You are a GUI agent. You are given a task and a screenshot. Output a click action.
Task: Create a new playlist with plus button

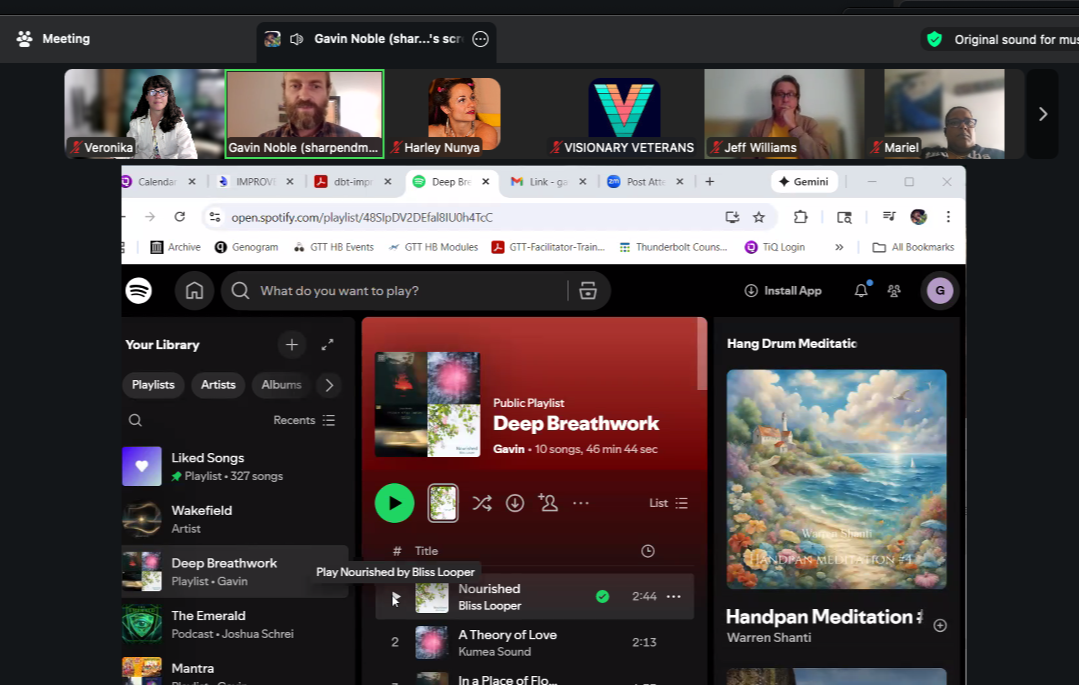tap(292, 344)
